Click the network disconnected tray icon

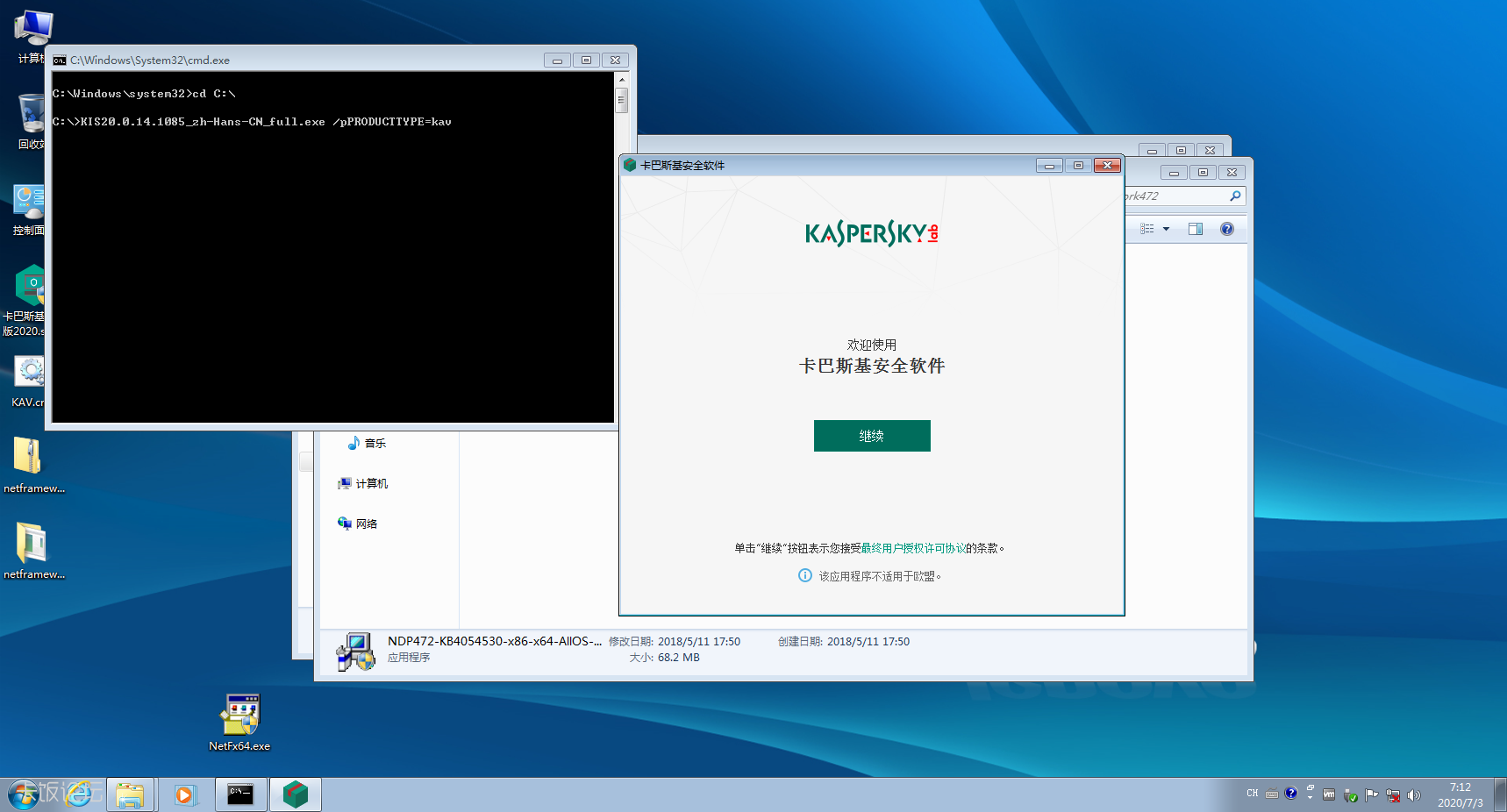[x=1392, y=795]
